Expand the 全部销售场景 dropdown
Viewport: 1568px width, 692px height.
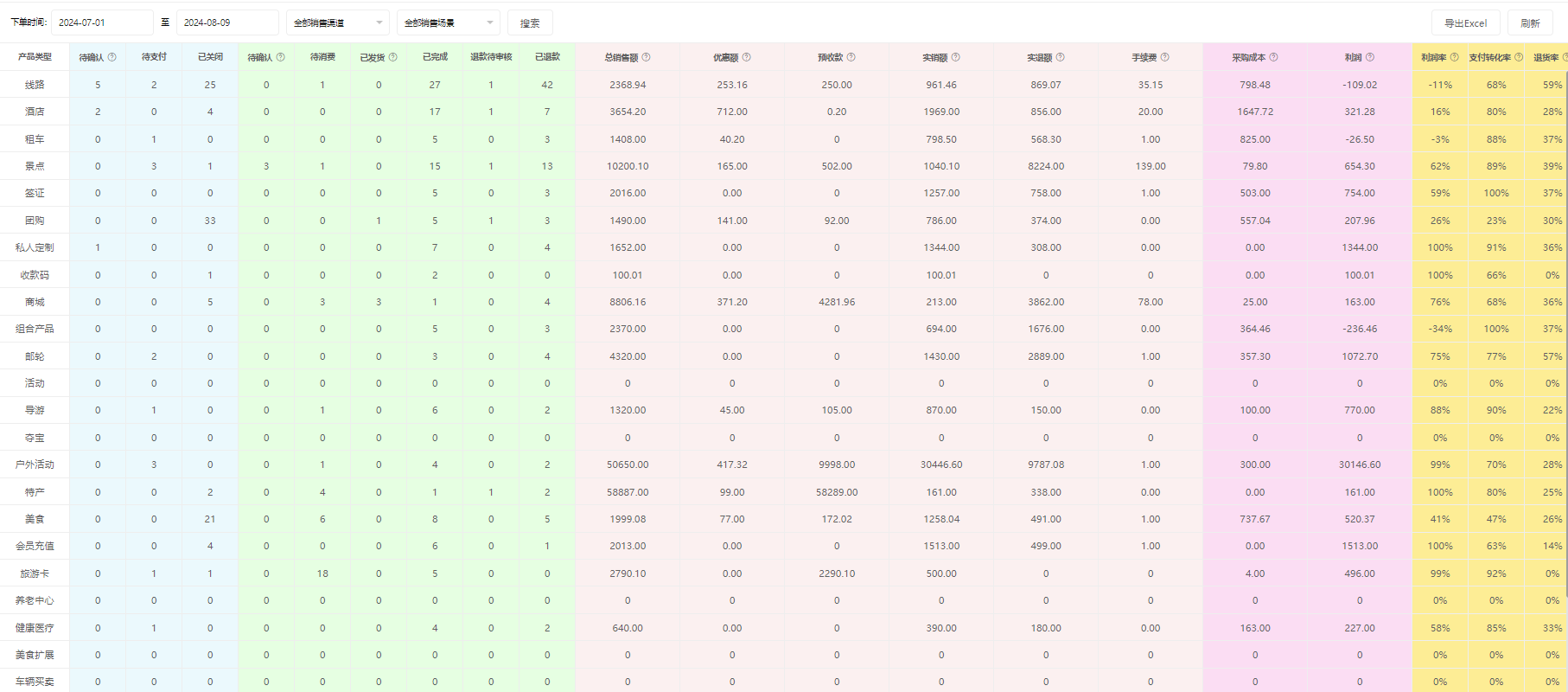448,22
